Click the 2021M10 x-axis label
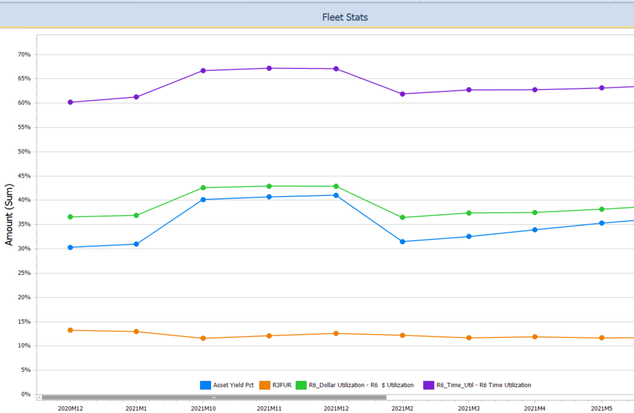This screenshot has width=634, height=413. click(203, 409)
